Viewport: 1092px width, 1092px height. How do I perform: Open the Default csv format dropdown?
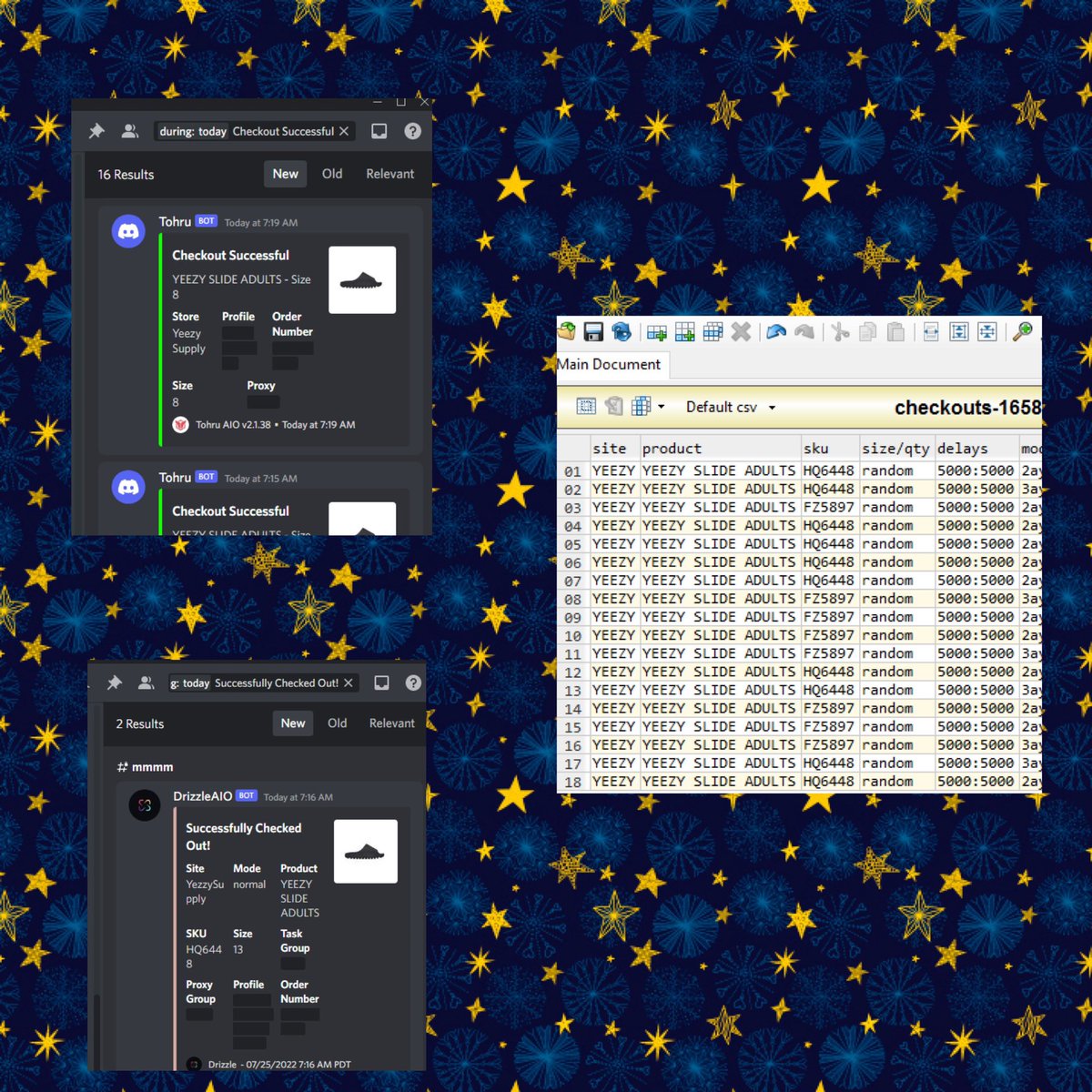[728, 407]
